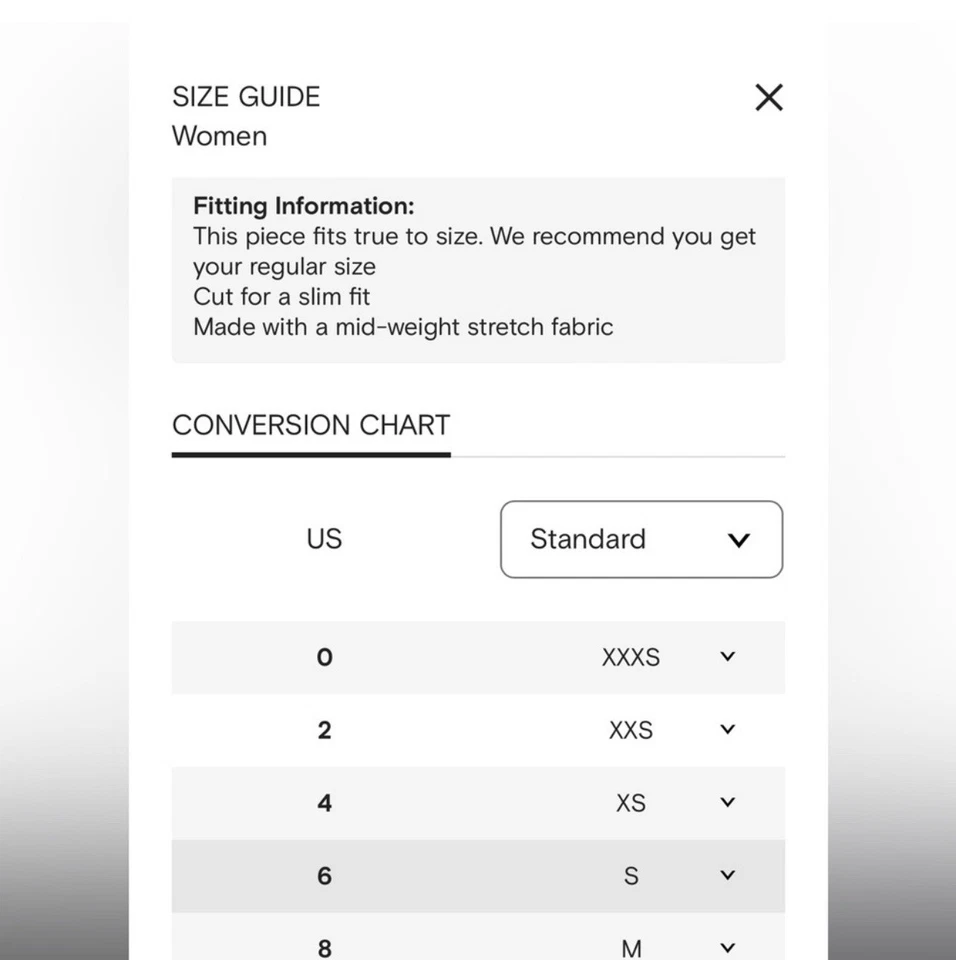Select US size 0 in the chart

point(324,657)
